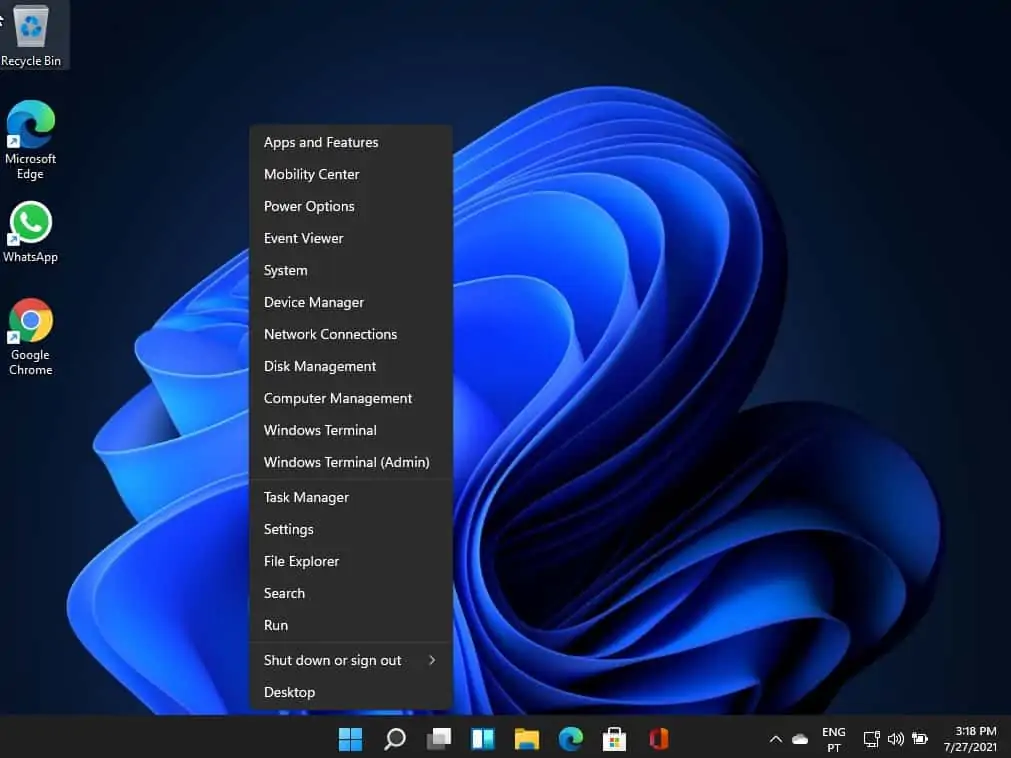Viewport: 1011px width, 758px height.
Task: Open the Widgets panel
Action: 482,739
